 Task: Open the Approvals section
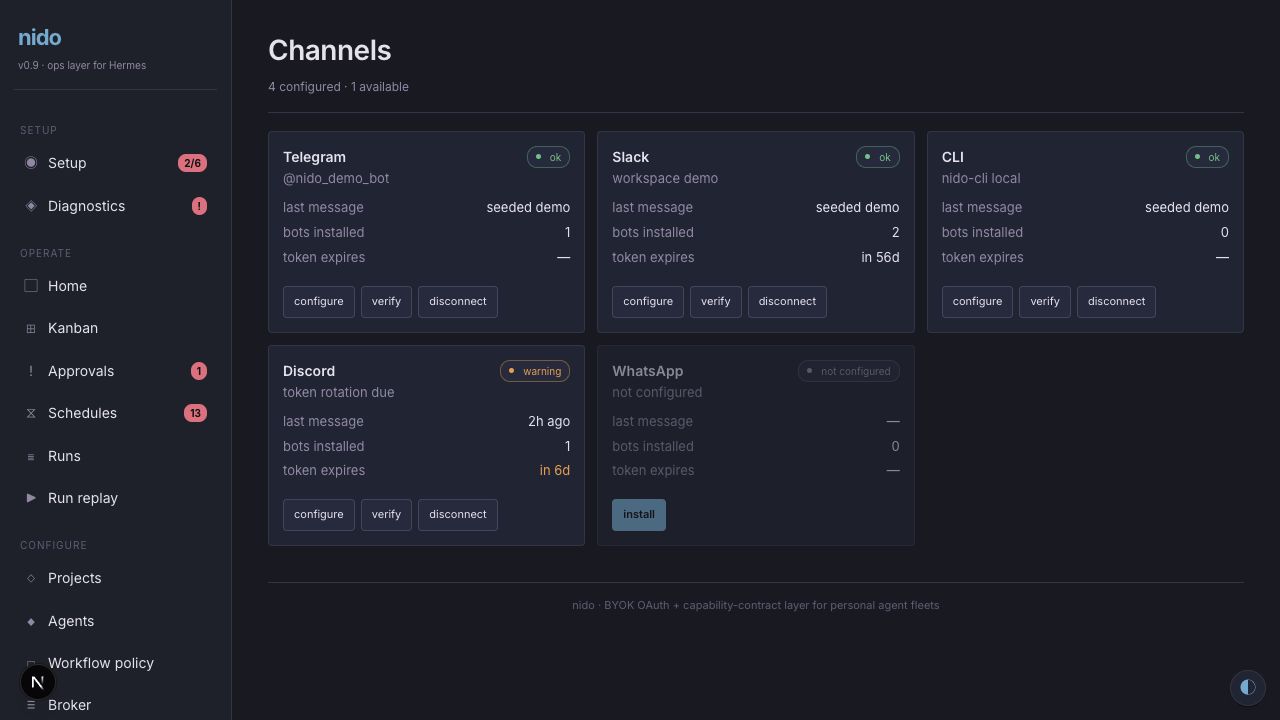[115, 371]
